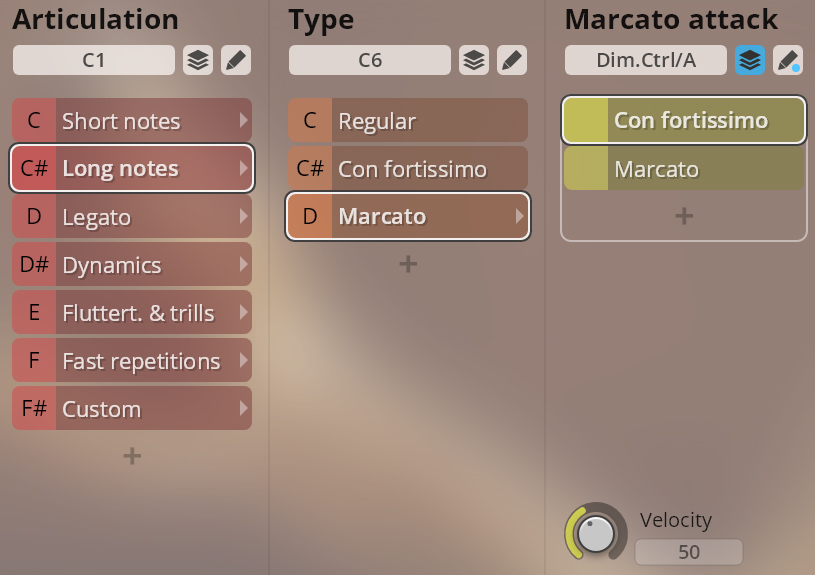Image resolution: width=815 pixels, height=575 pixels.
Task: Add a new slot in the Type column
Action: [x=408, y=264]
